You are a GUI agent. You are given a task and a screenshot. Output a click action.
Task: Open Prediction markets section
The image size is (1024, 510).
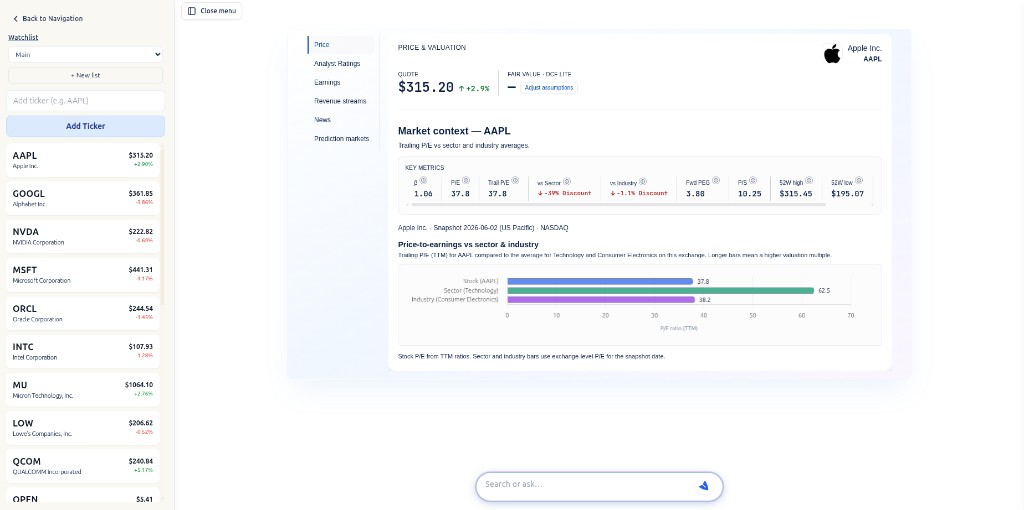coord(341,138)
